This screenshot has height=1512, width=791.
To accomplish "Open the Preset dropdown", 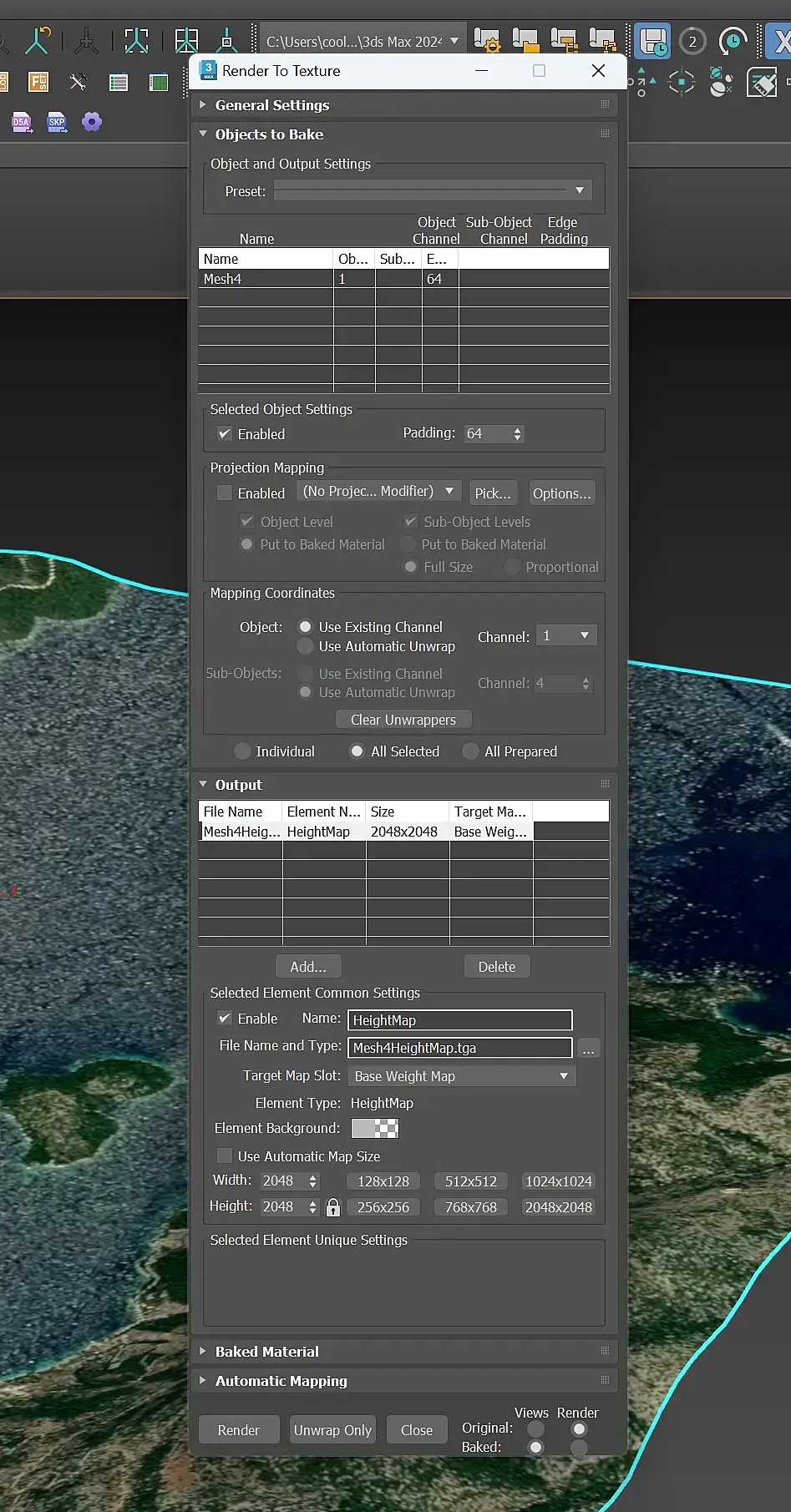I will (433, 190).
